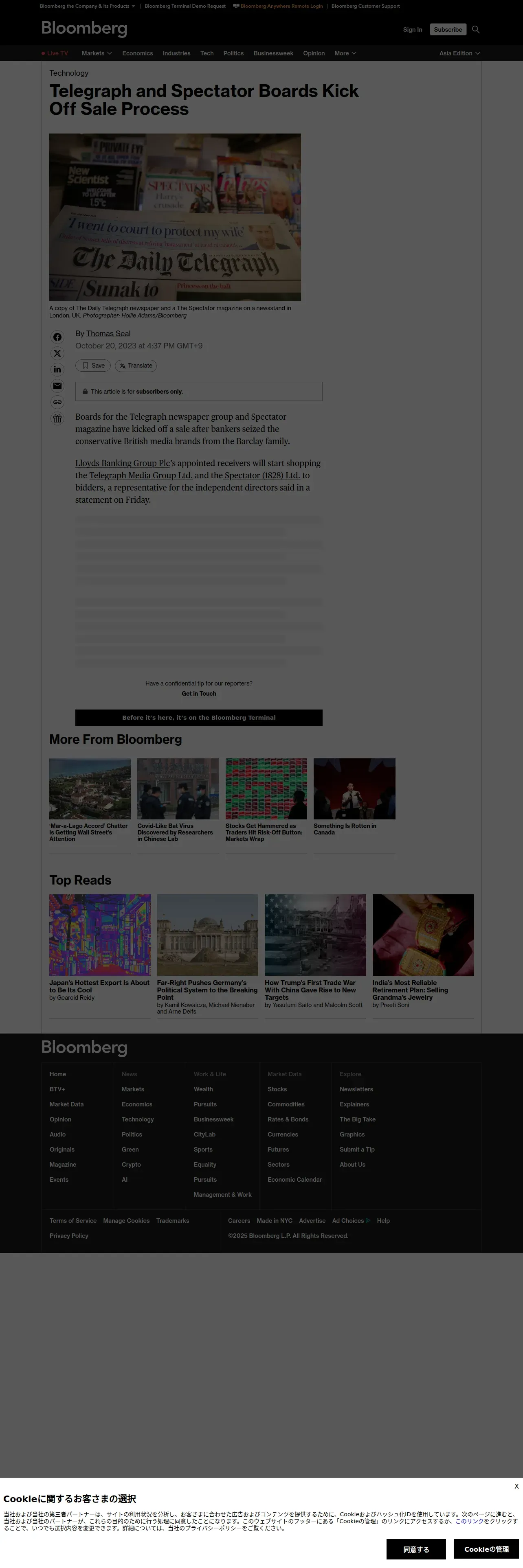Share the article by email
This screenshot has height=1568, width=523.
57,386
